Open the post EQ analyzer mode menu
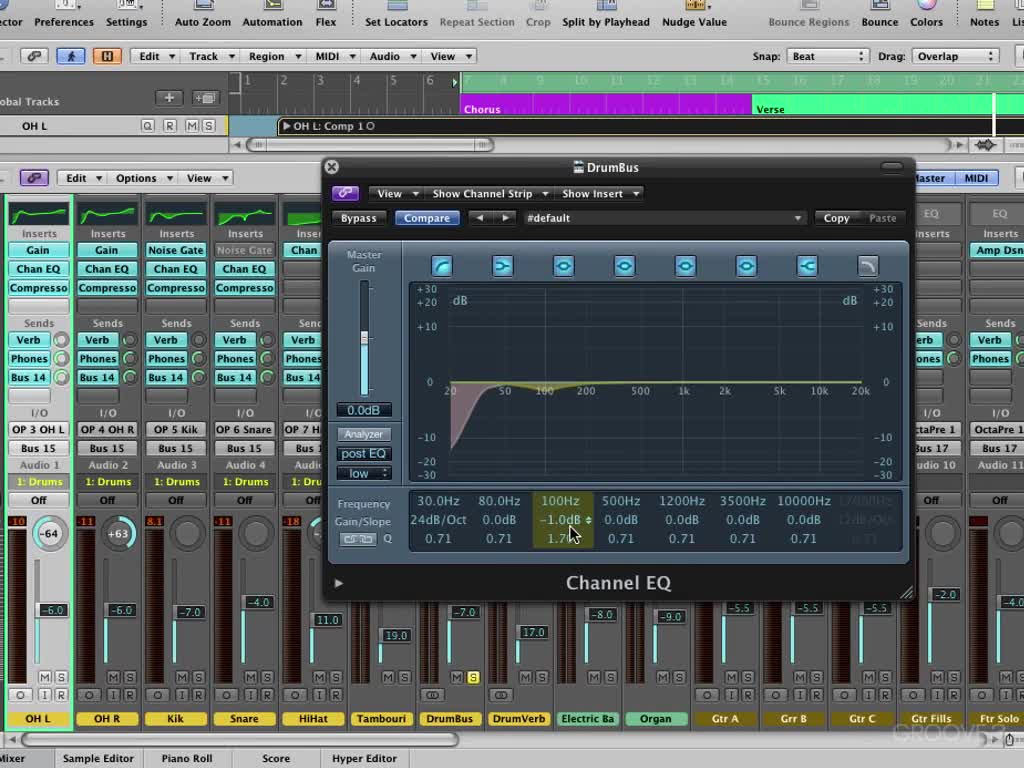The image size is (1024, 768). point(364,454)
